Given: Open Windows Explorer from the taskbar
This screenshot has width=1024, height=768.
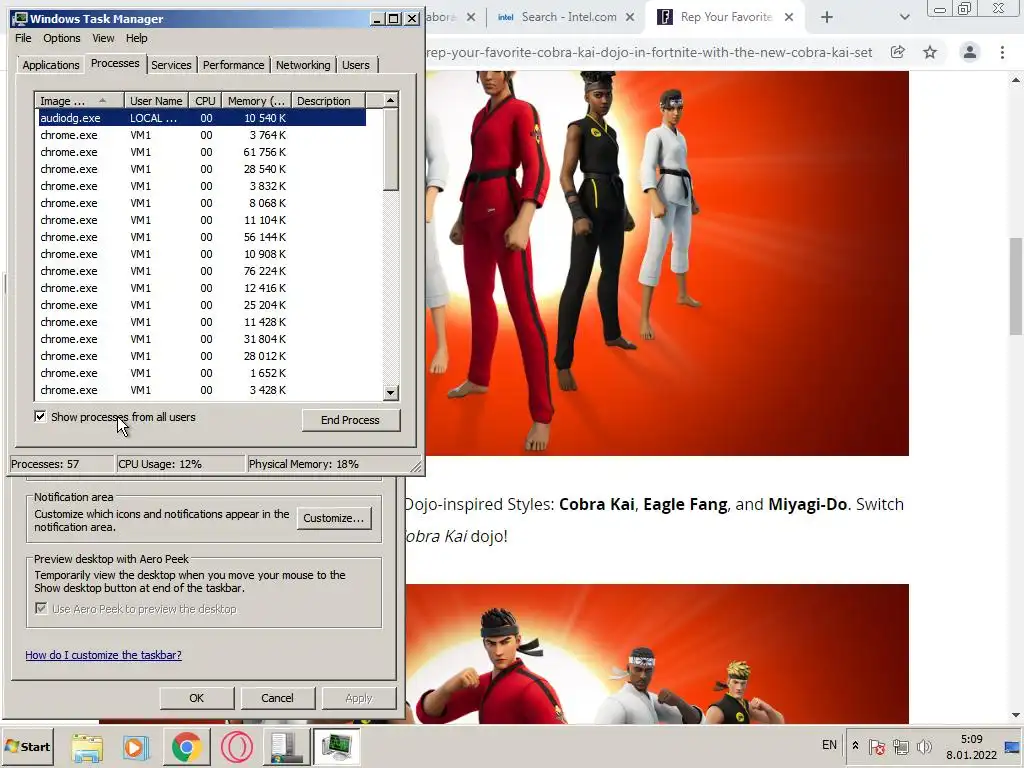Looking at the screenshot, I should pos(87,746).
